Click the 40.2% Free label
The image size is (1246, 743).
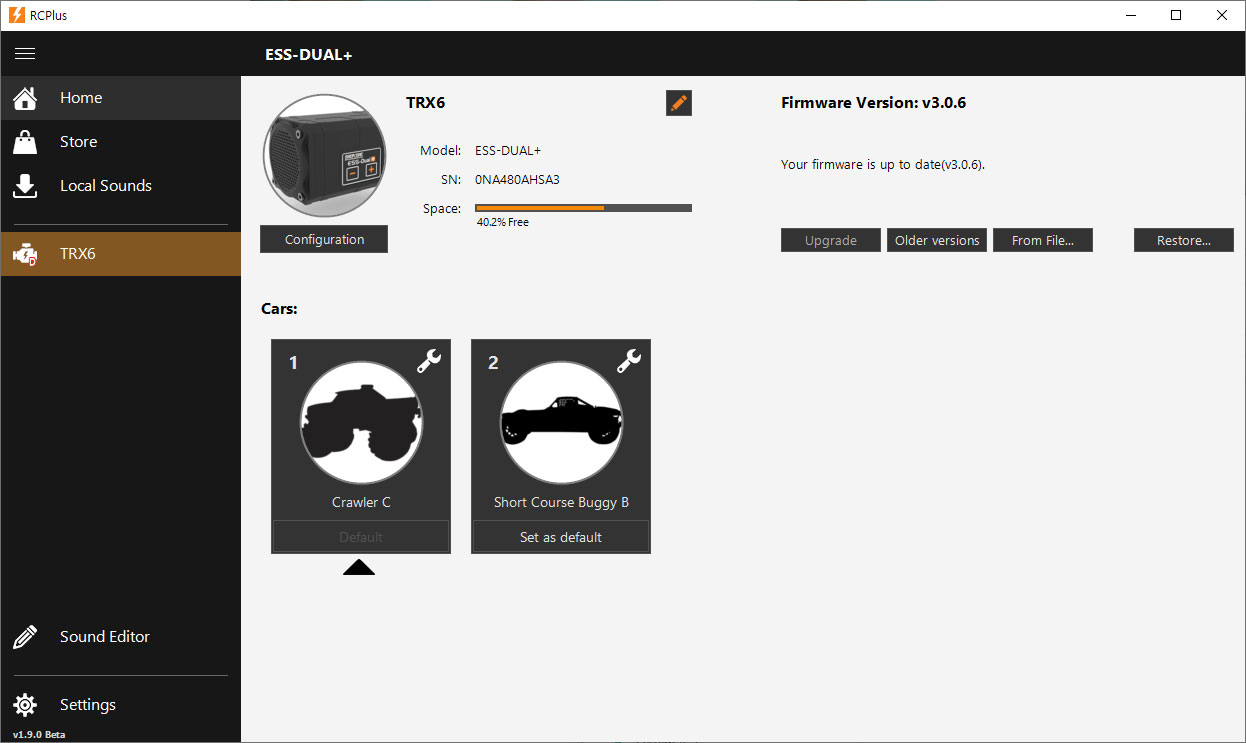[503, 222]
